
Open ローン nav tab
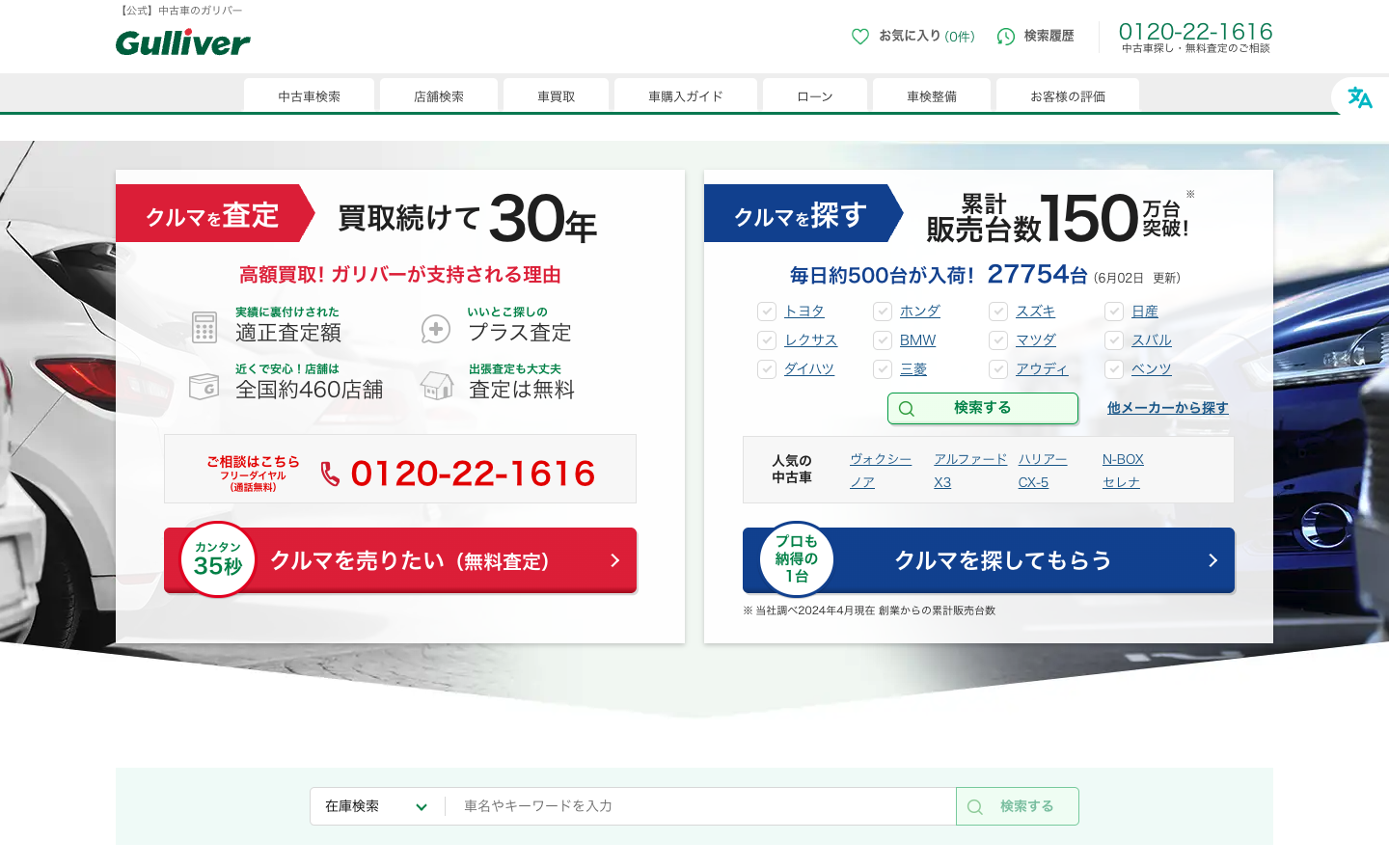click(x=815, y=96)
